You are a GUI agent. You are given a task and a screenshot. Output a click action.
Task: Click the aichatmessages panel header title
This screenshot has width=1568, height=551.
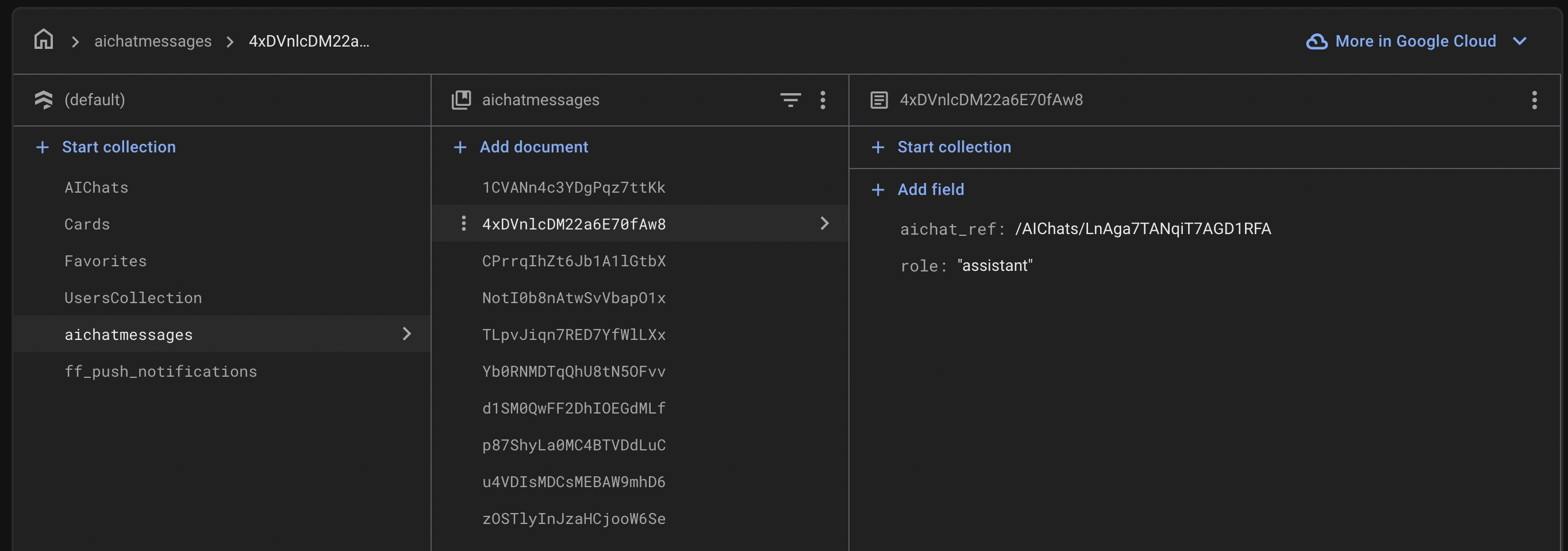pos(540,100)
